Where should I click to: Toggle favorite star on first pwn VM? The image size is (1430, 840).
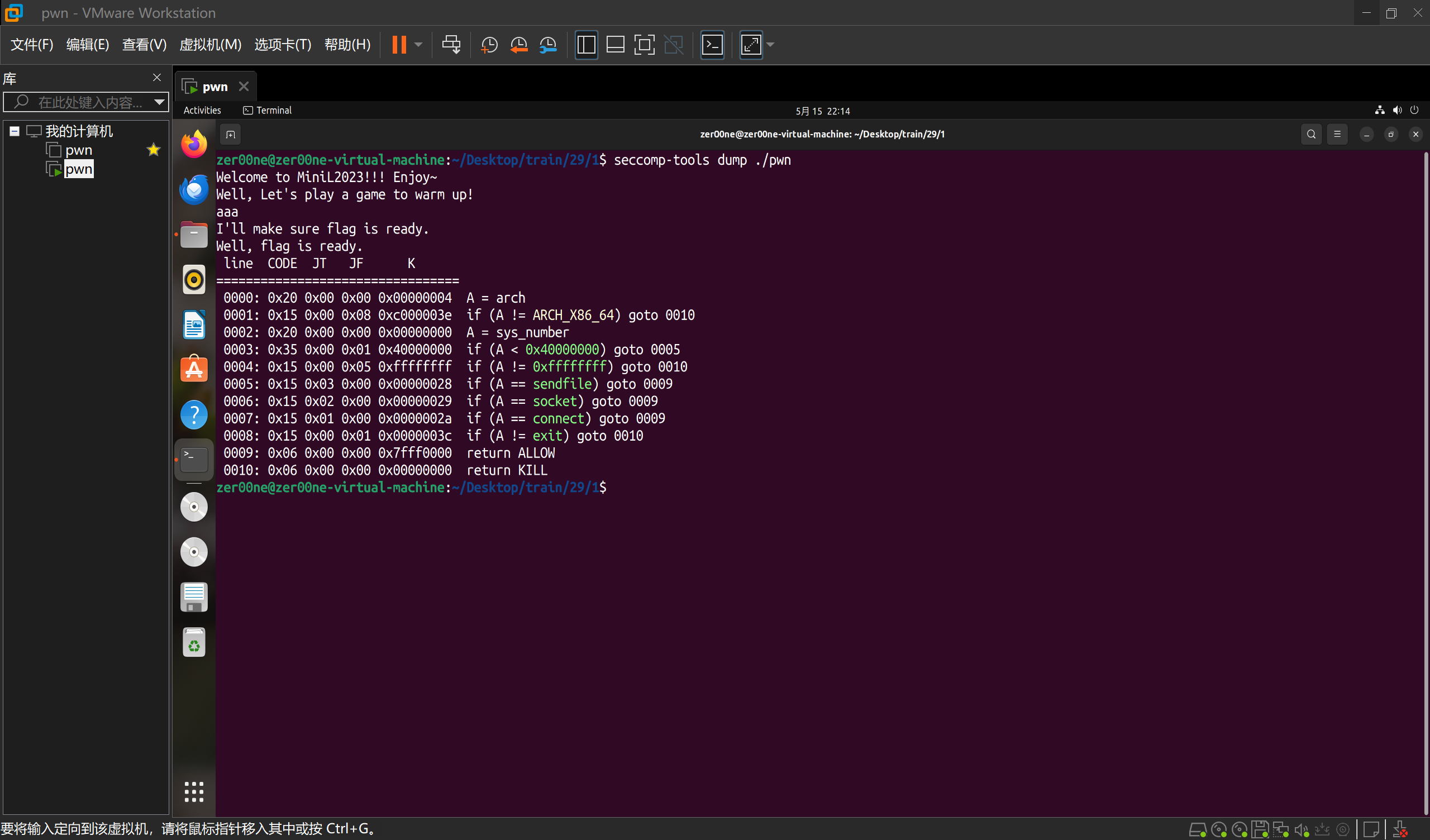(x=153, y=150)
